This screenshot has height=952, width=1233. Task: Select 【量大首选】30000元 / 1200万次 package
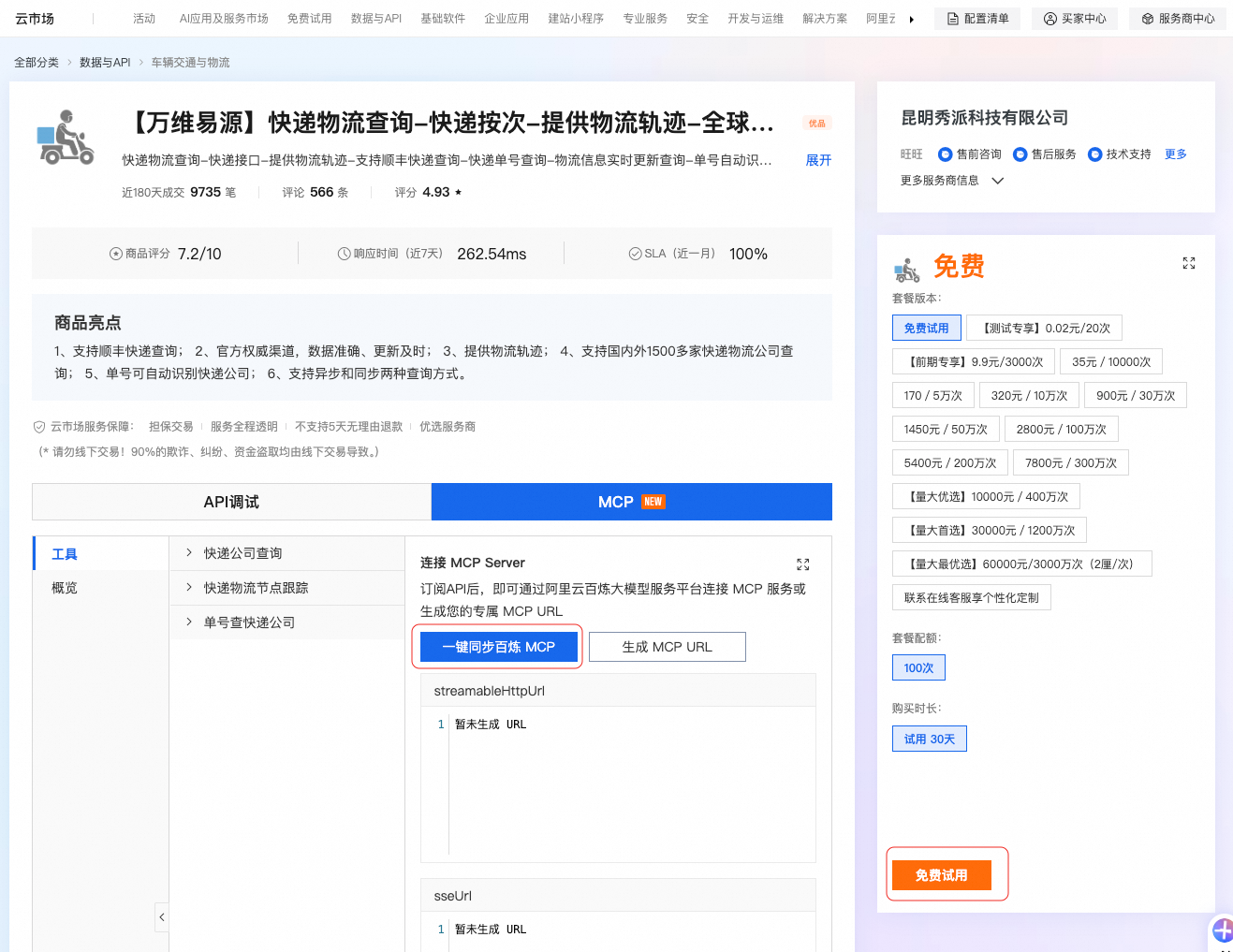(990, 531)
